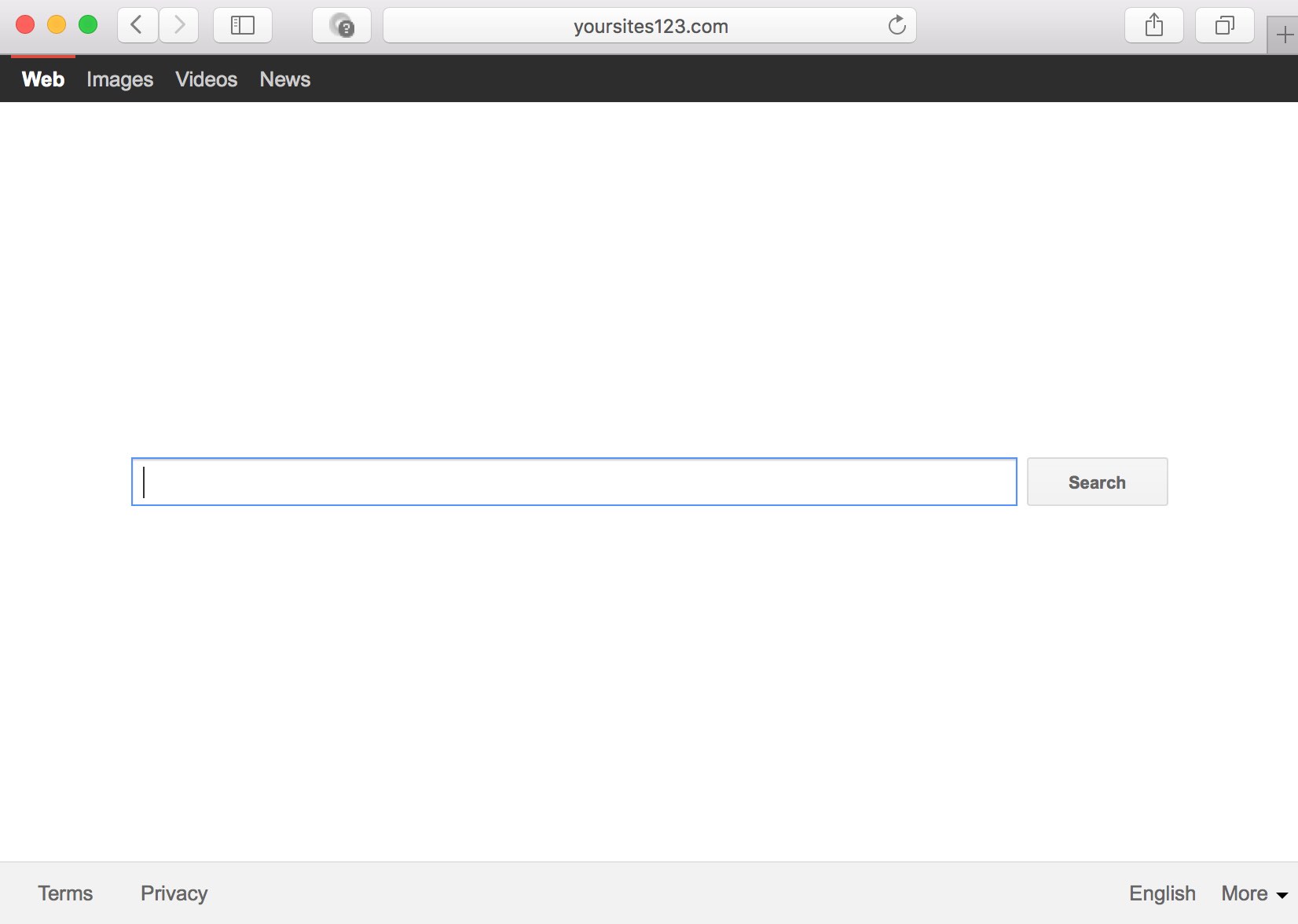The image size is (1298, 924).
Task: Expand the More dropdown
Action: [1254, 893]
